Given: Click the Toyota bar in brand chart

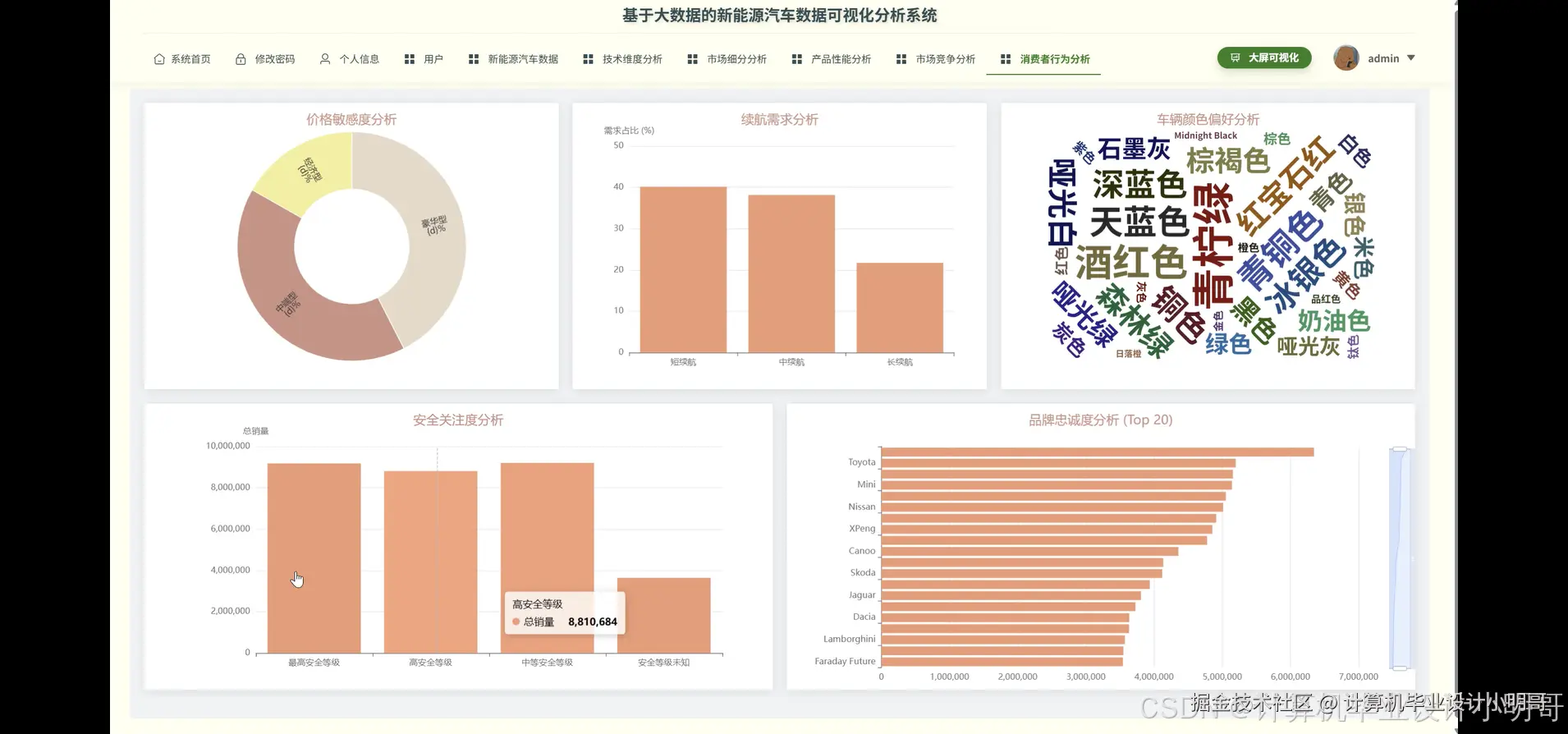Looking at the screenshot, I should [x=1057, y=463].
